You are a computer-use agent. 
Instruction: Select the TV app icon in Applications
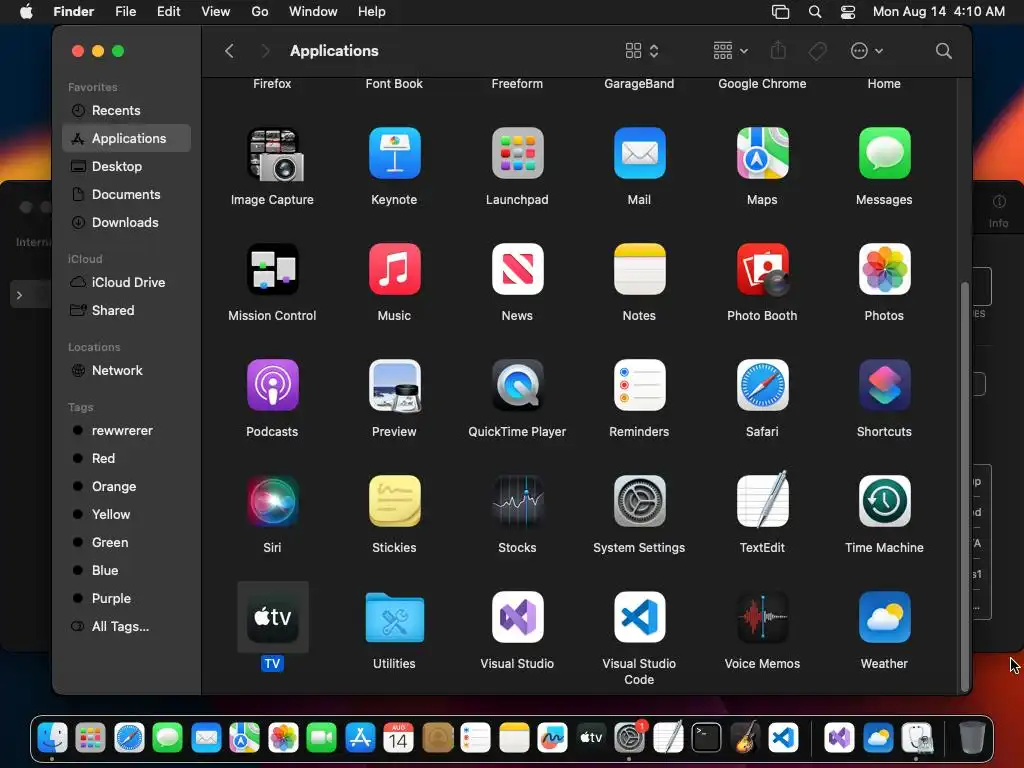pos(272,617)
